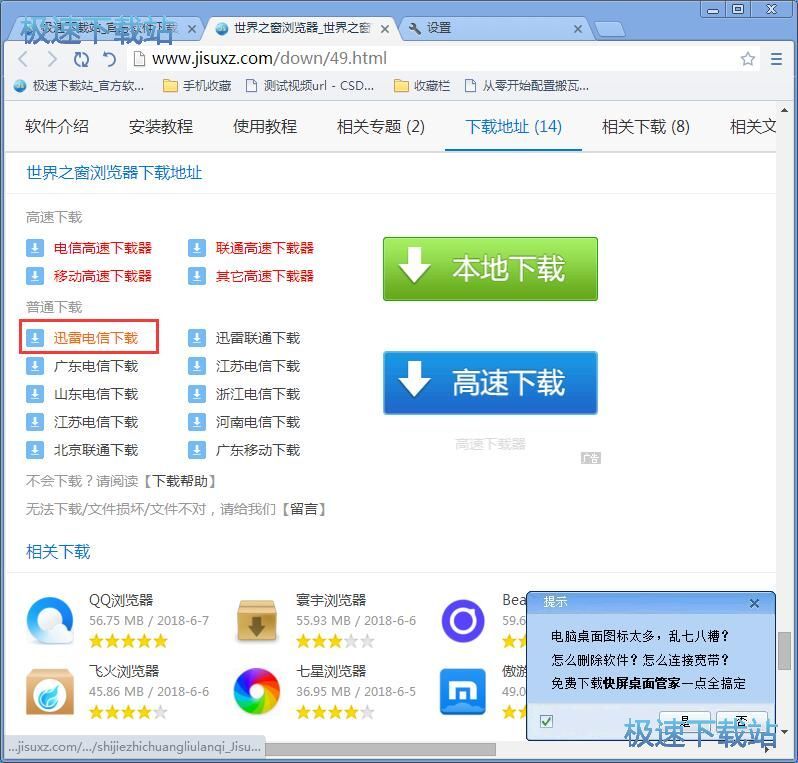This screenshot has height=763, width=798.
Task: Open a new tab with the new-tab button
Action: pos(609,29)
